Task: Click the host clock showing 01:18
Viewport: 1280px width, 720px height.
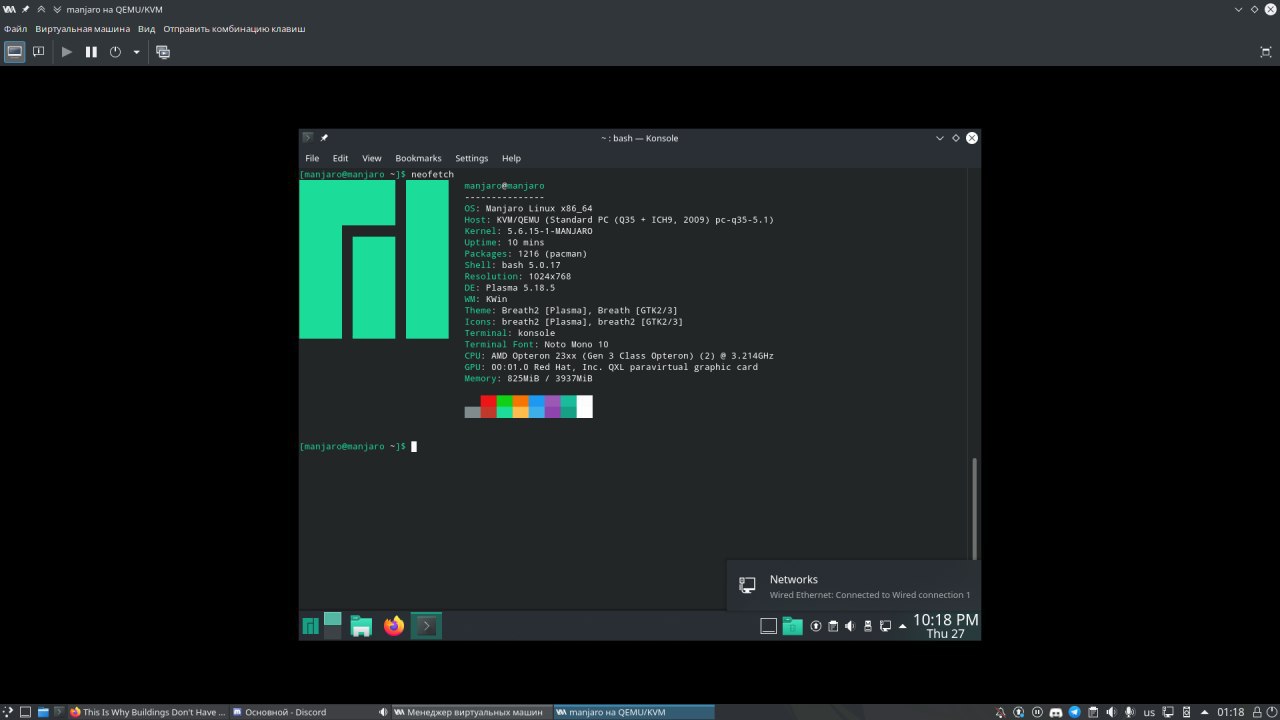Action: click(1230, 712)
